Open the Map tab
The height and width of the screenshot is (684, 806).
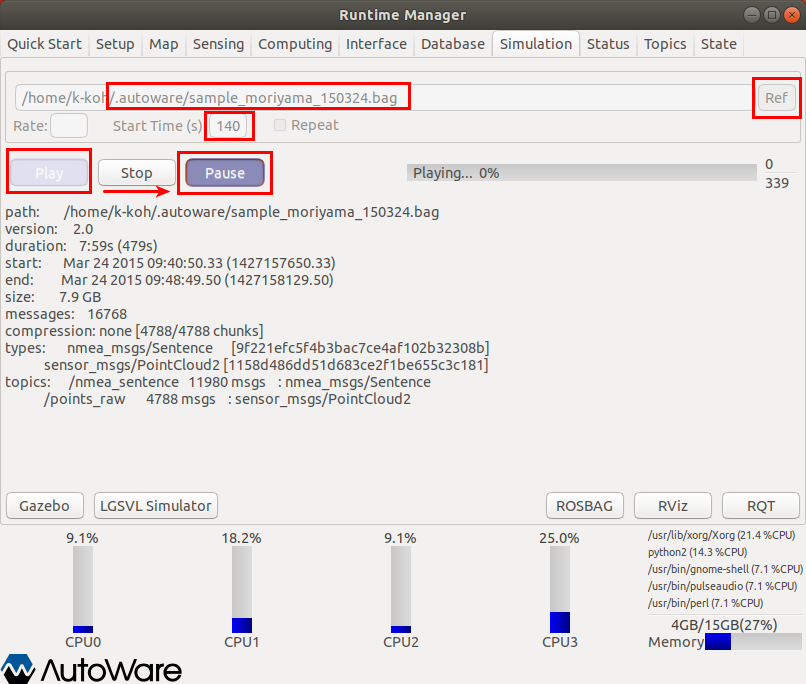pyautogui.click(x=163, y=44)
